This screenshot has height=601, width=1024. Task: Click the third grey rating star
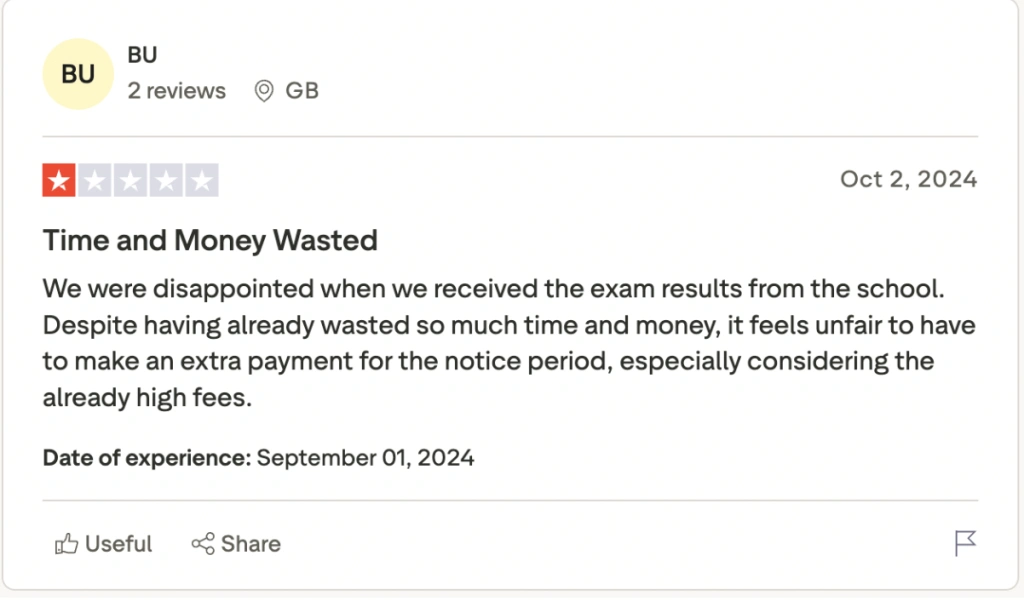[130, 181]
